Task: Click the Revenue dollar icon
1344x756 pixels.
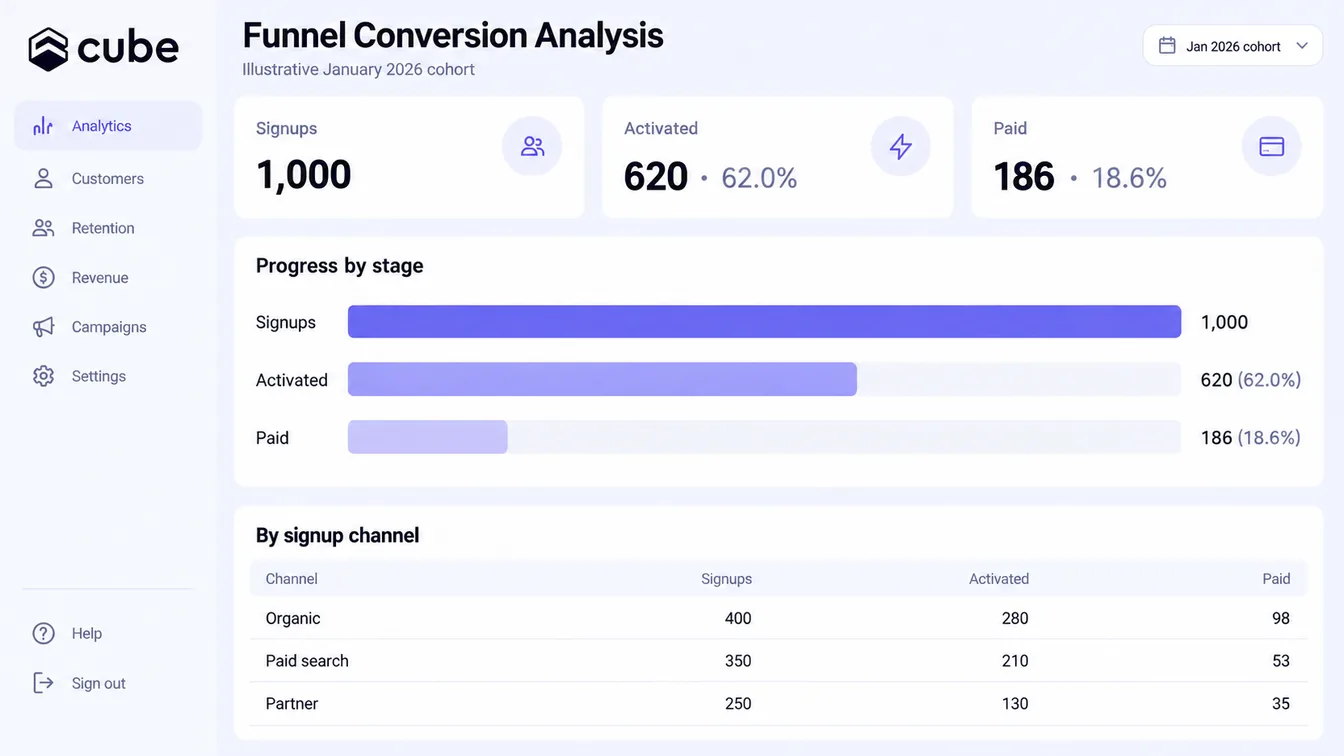Action: [x=43, y=277]
